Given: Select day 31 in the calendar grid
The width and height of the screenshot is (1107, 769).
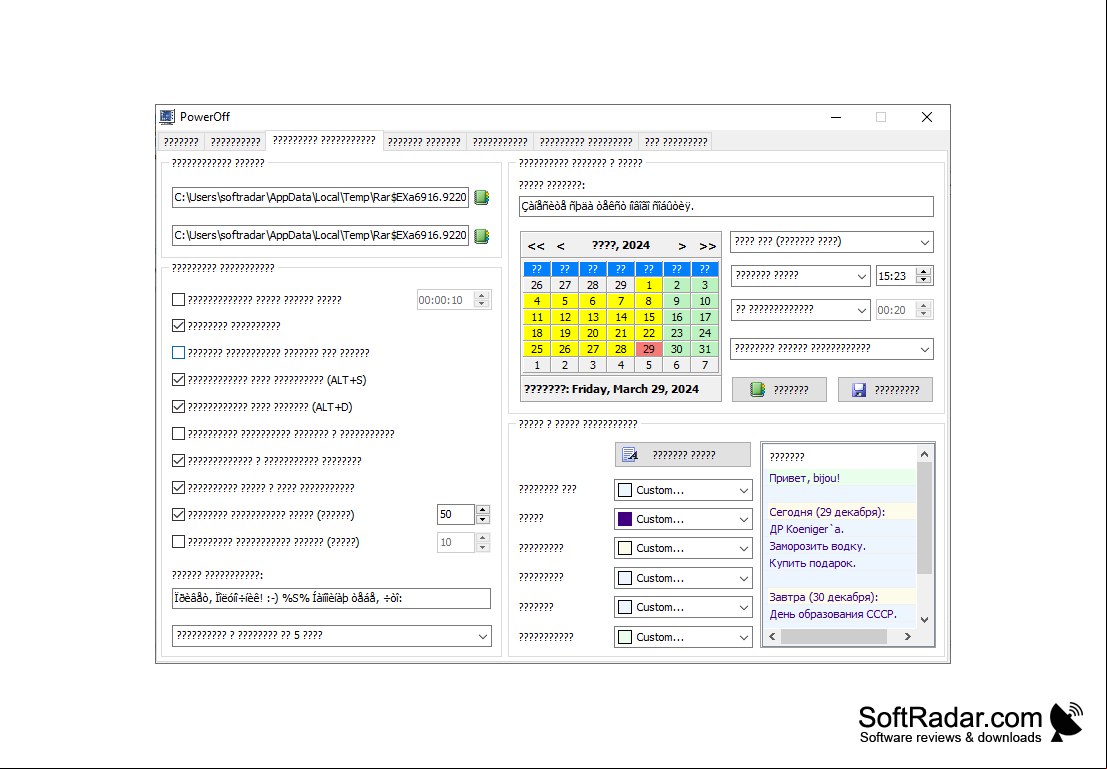Looking at the screenshot, I should (x=705, y=349).
